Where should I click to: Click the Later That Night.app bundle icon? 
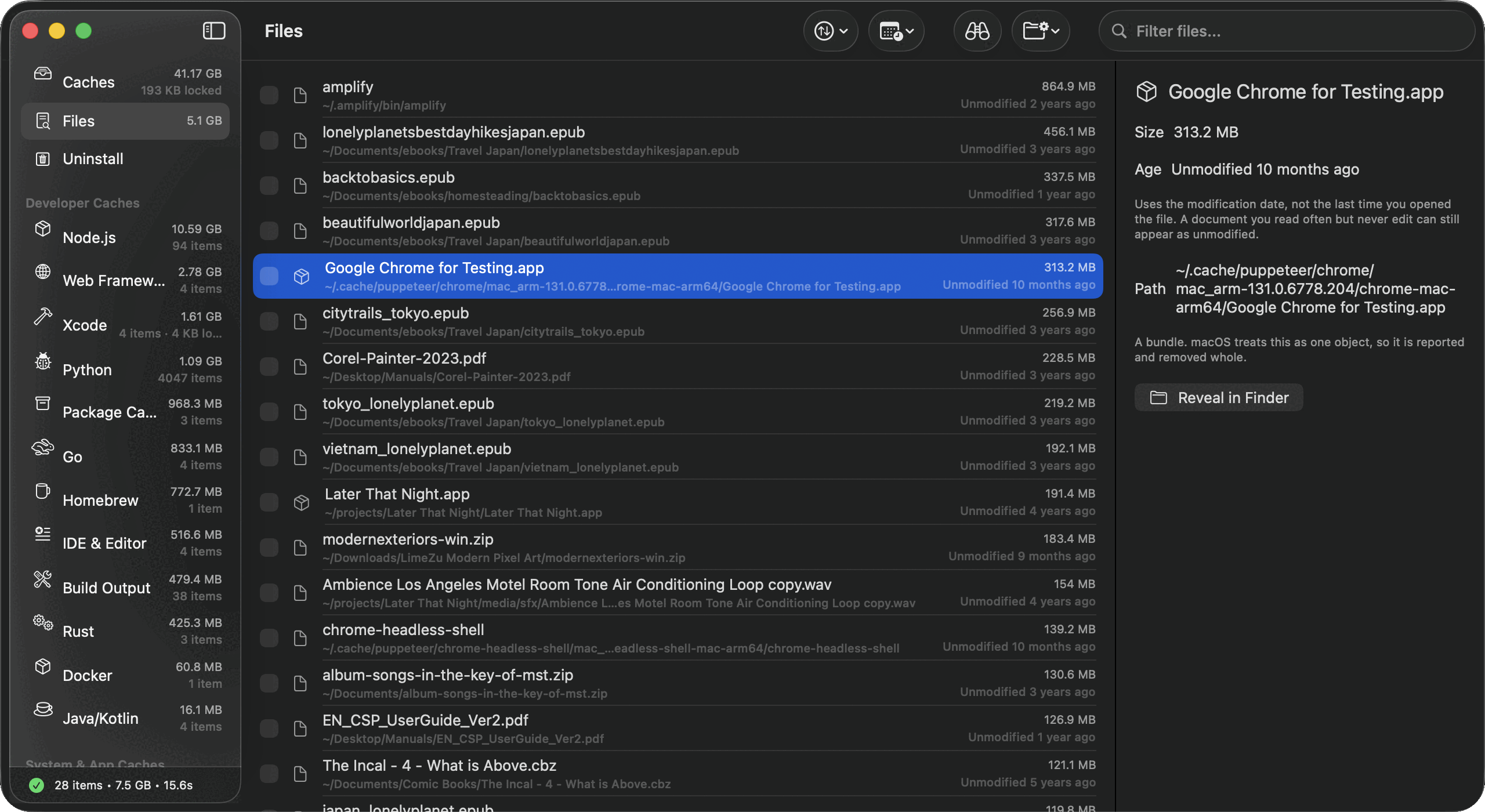tap(301, 502)
